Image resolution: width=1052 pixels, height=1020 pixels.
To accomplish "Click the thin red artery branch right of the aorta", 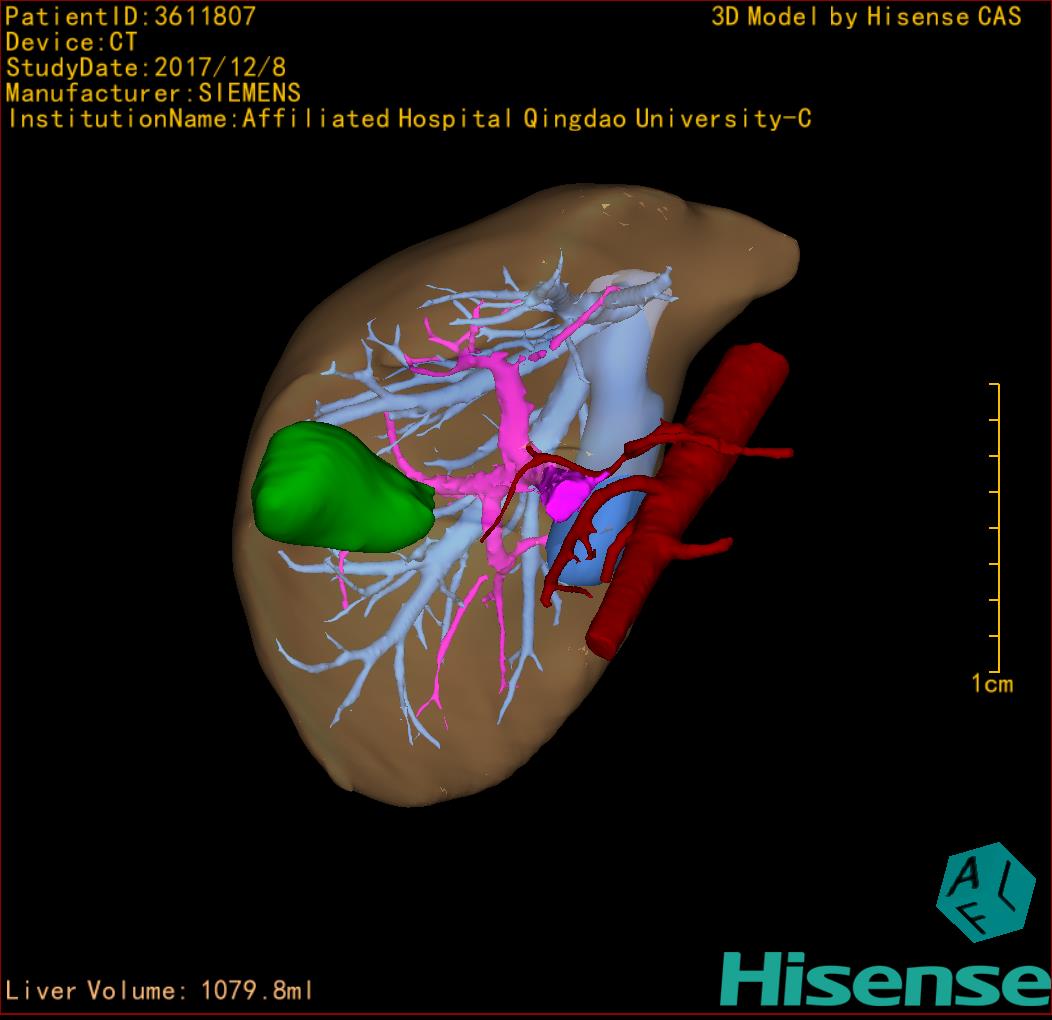I will 765,452.
